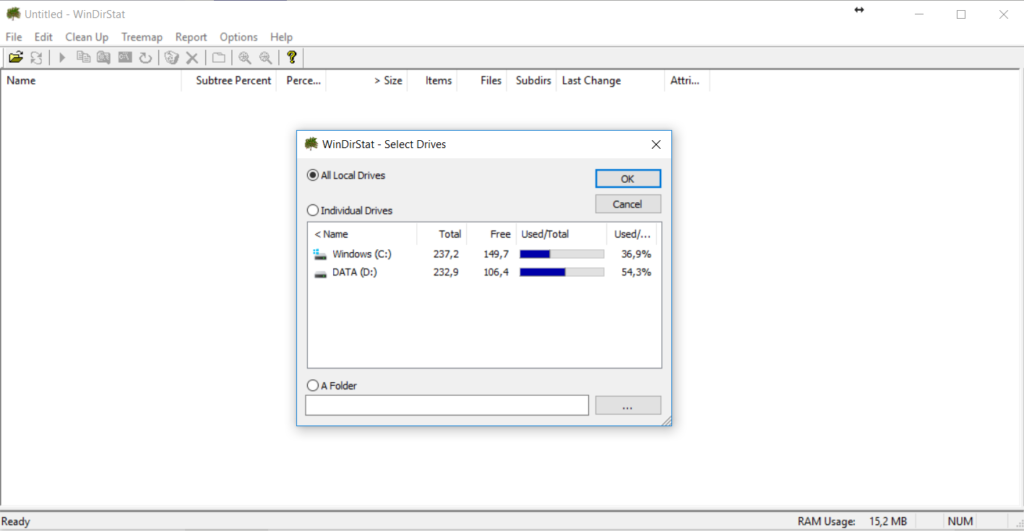Click the Subdirs column header
The image size is (1024, 531).
532,80
